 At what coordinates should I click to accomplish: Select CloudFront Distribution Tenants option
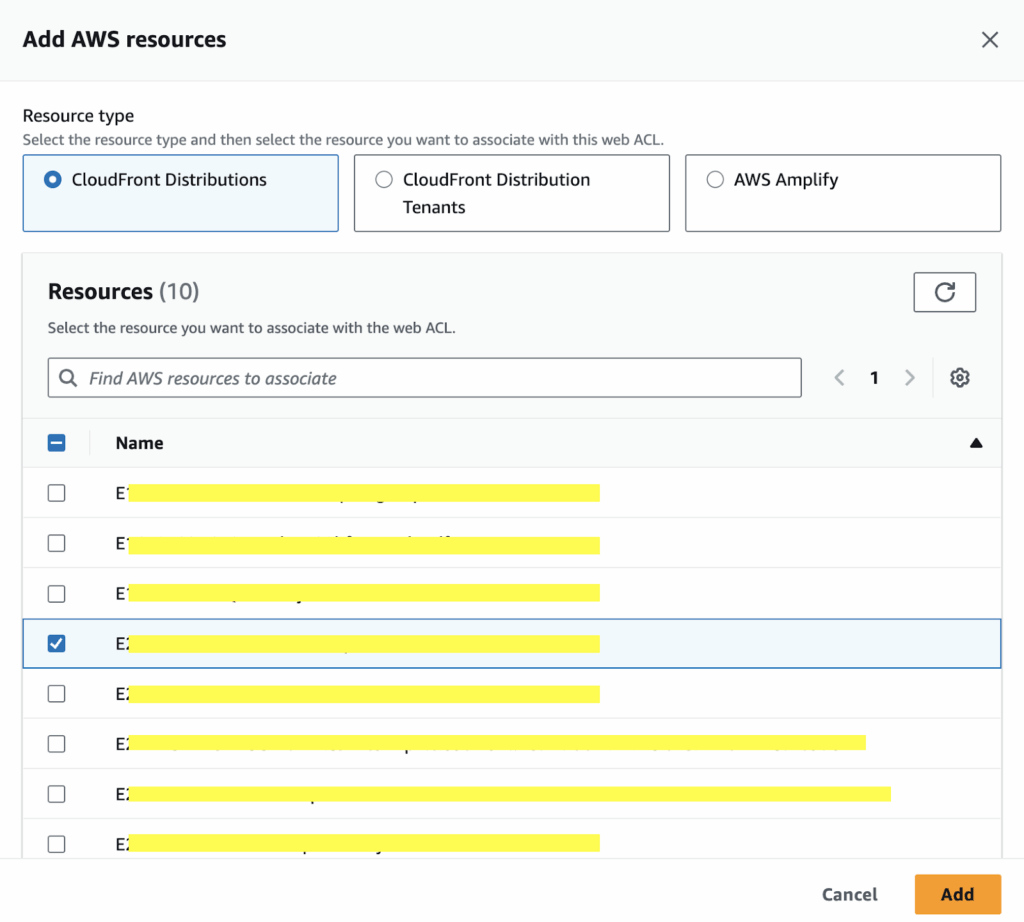pyautogui.click(x=511, y=193)
